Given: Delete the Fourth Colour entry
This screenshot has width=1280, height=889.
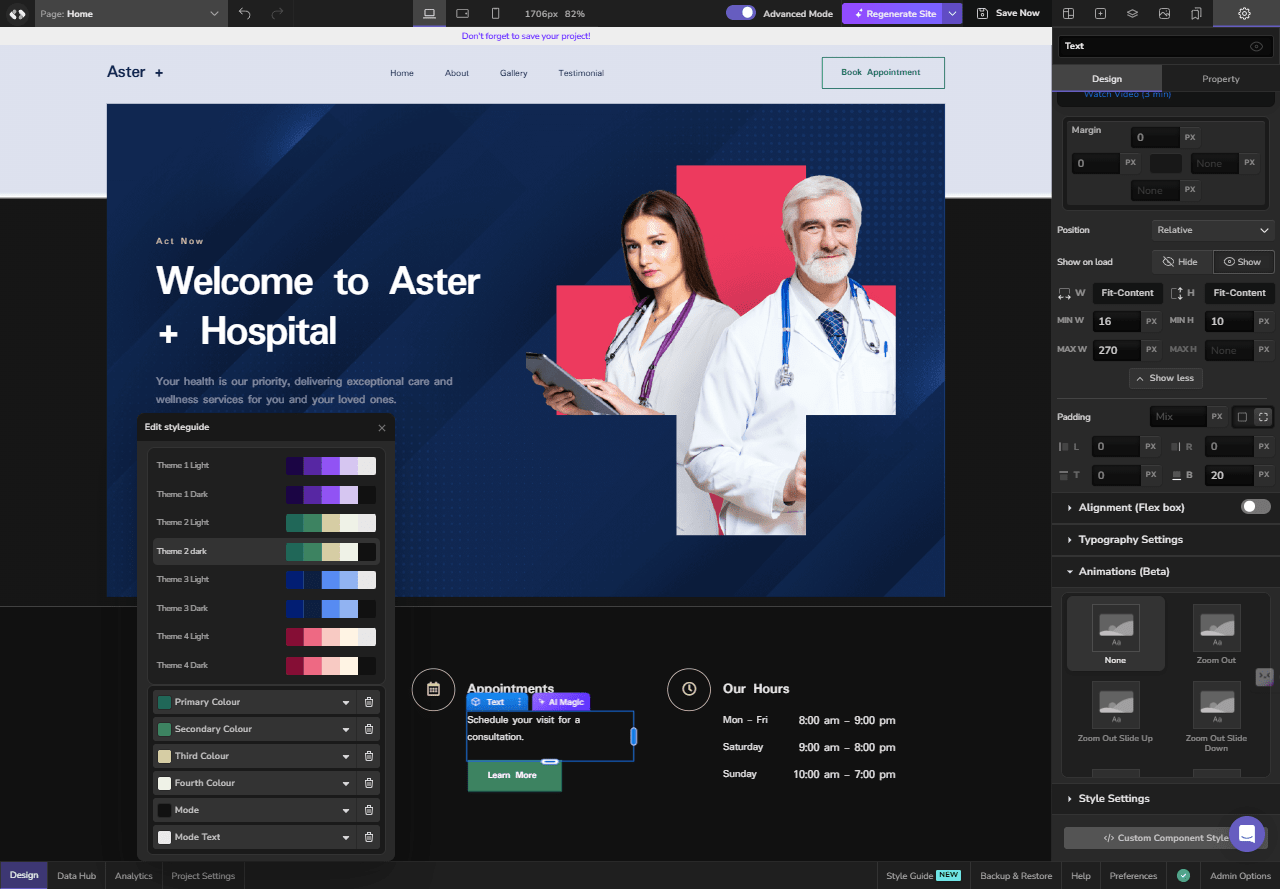Looking at the screenshot, I should [368, 783].
